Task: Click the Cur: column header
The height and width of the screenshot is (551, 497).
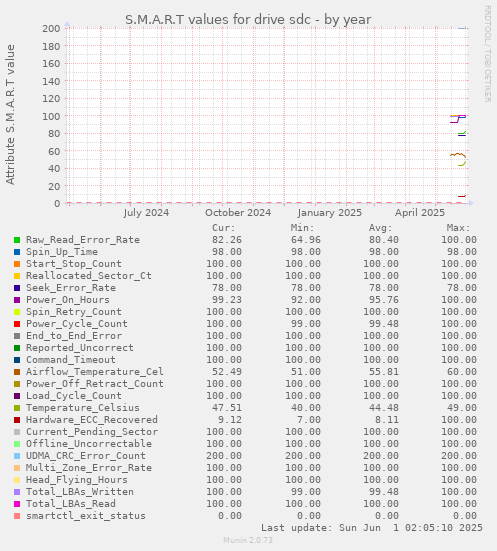Action: click(224, 228)
